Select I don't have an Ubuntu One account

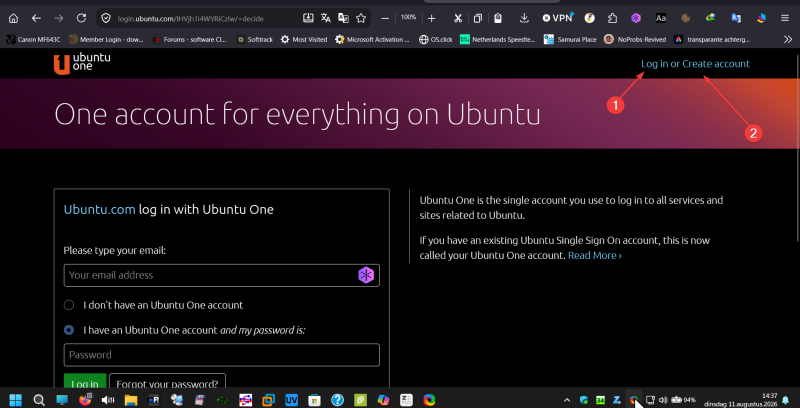coord(68,305)
